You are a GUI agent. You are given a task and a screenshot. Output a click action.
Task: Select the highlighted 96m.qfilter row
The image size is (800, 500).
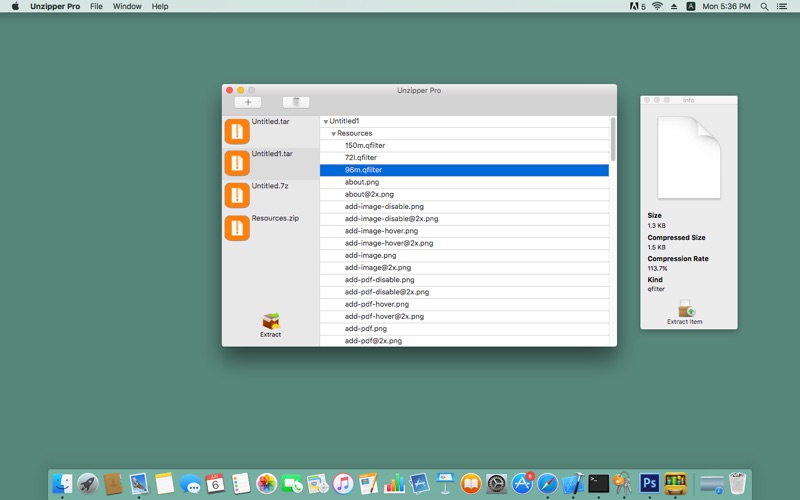tap(464, 170)
